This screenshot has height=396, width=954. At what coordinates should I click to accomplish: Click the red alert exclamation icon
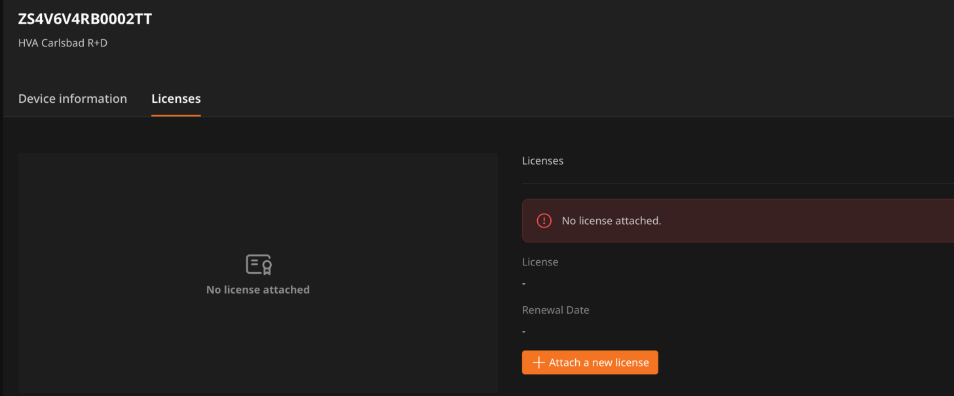tap(544, 221)
